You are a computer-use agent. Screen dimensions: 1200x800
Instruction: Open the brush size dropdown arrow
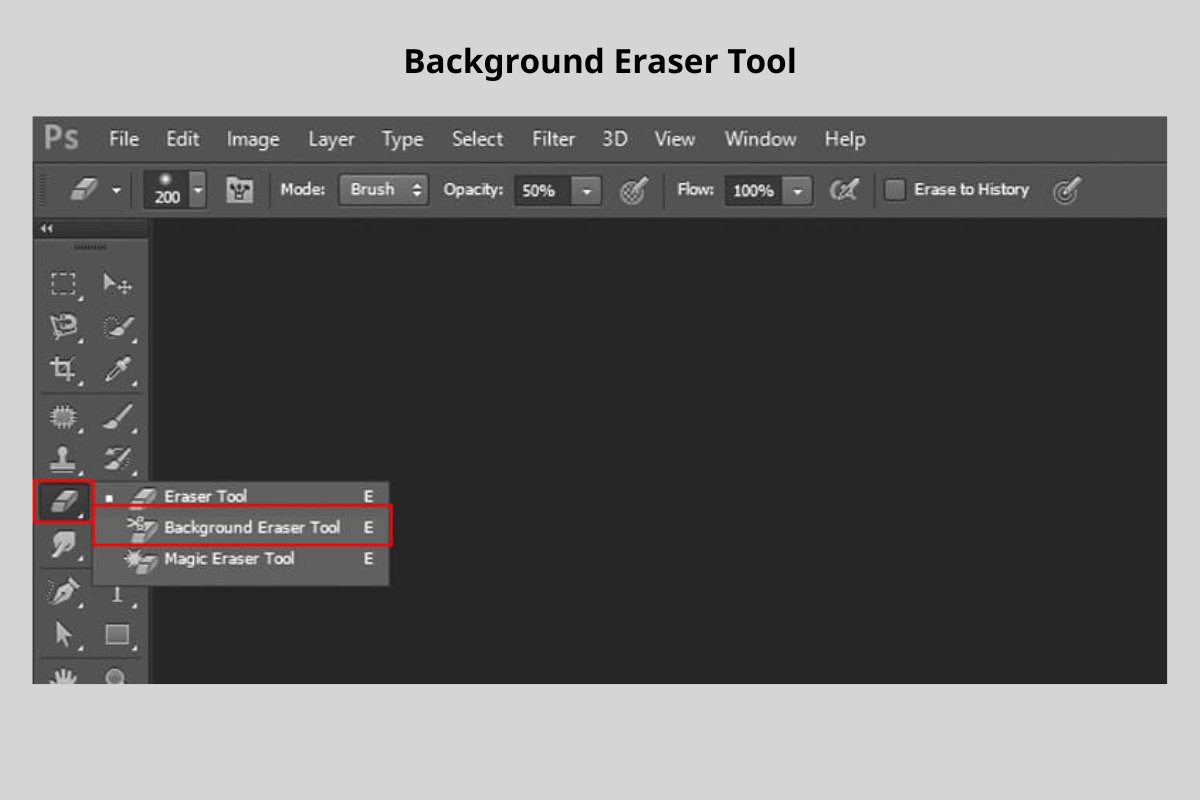click(197, 189)
